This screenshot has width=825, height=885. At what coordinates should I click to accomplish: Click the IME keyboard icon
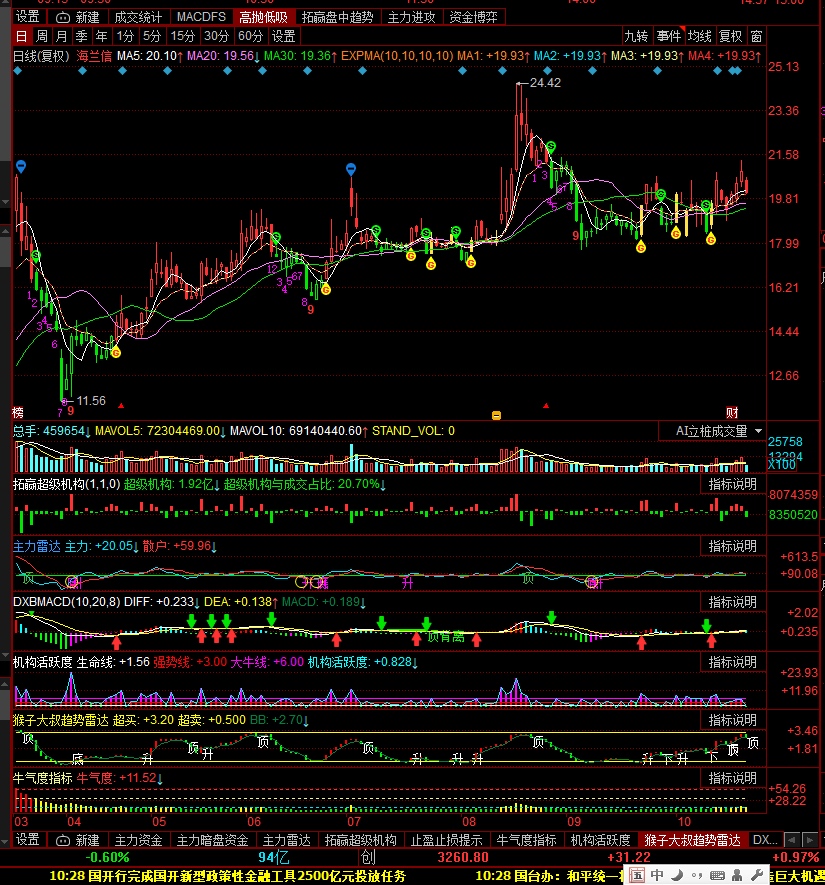click(717, 875)
